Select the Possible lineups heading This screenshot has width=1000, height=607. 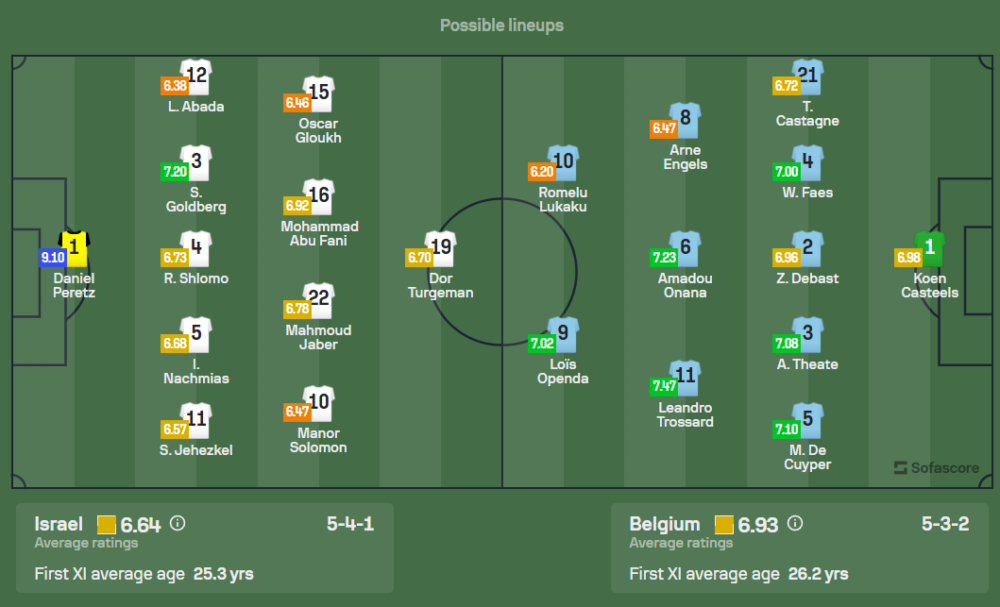pyautogui.click(x=501, y=25)
